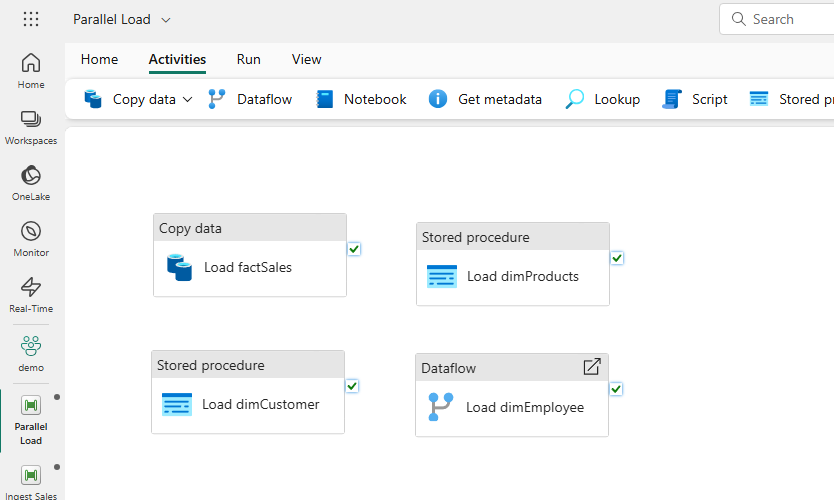Toggle checkbox beside Load dimCustomer activity
This screenshot has height=500, width=834.
[x=352, y=386]
